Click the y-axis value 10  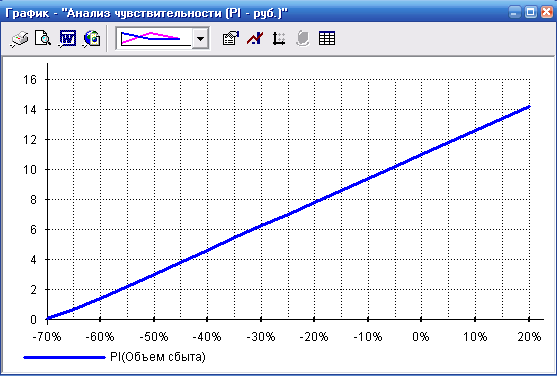point(30,170)
